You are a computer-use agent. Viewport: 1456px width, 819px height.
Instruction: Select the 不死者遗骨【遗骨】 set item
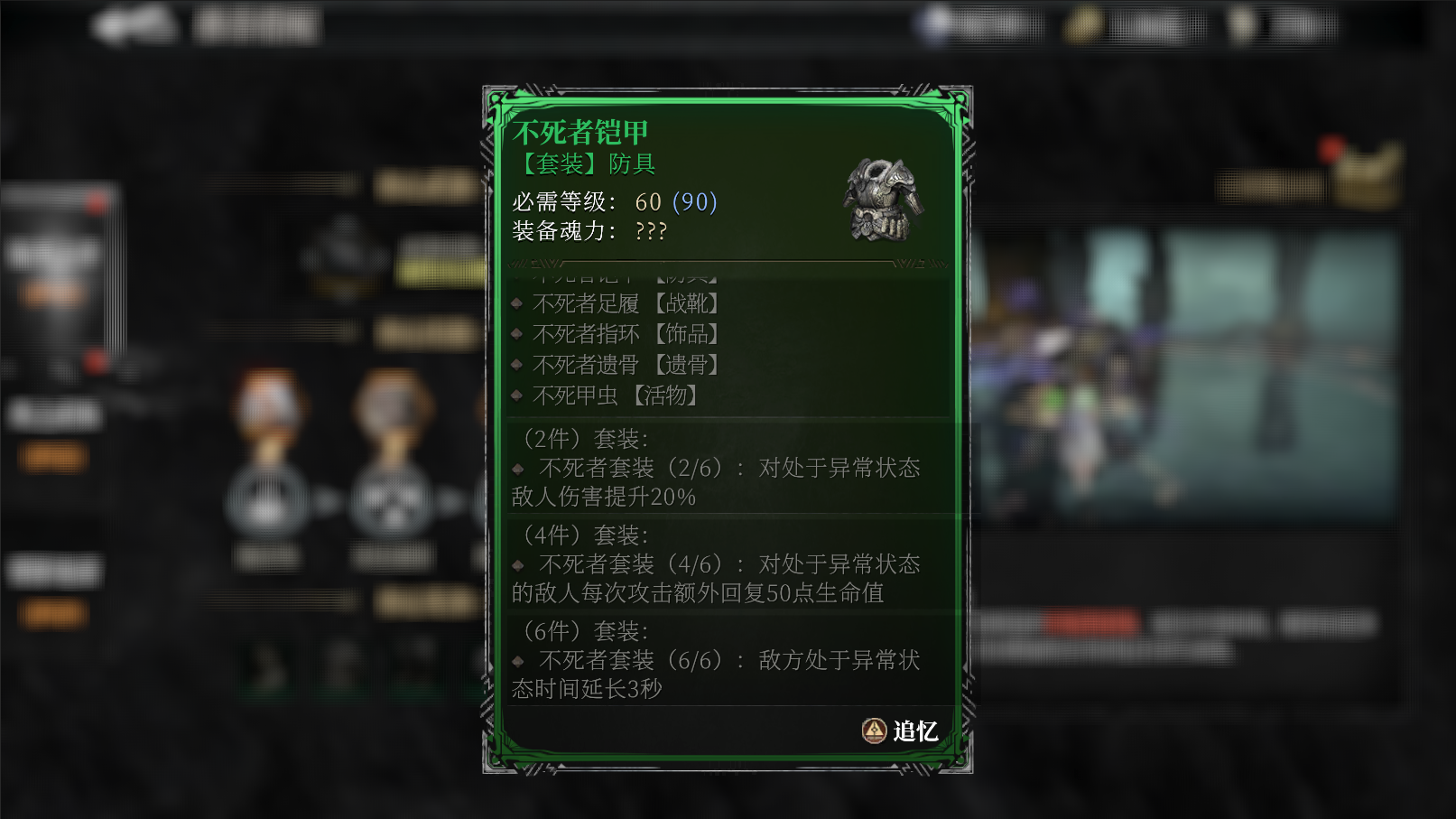click(626, 365)
